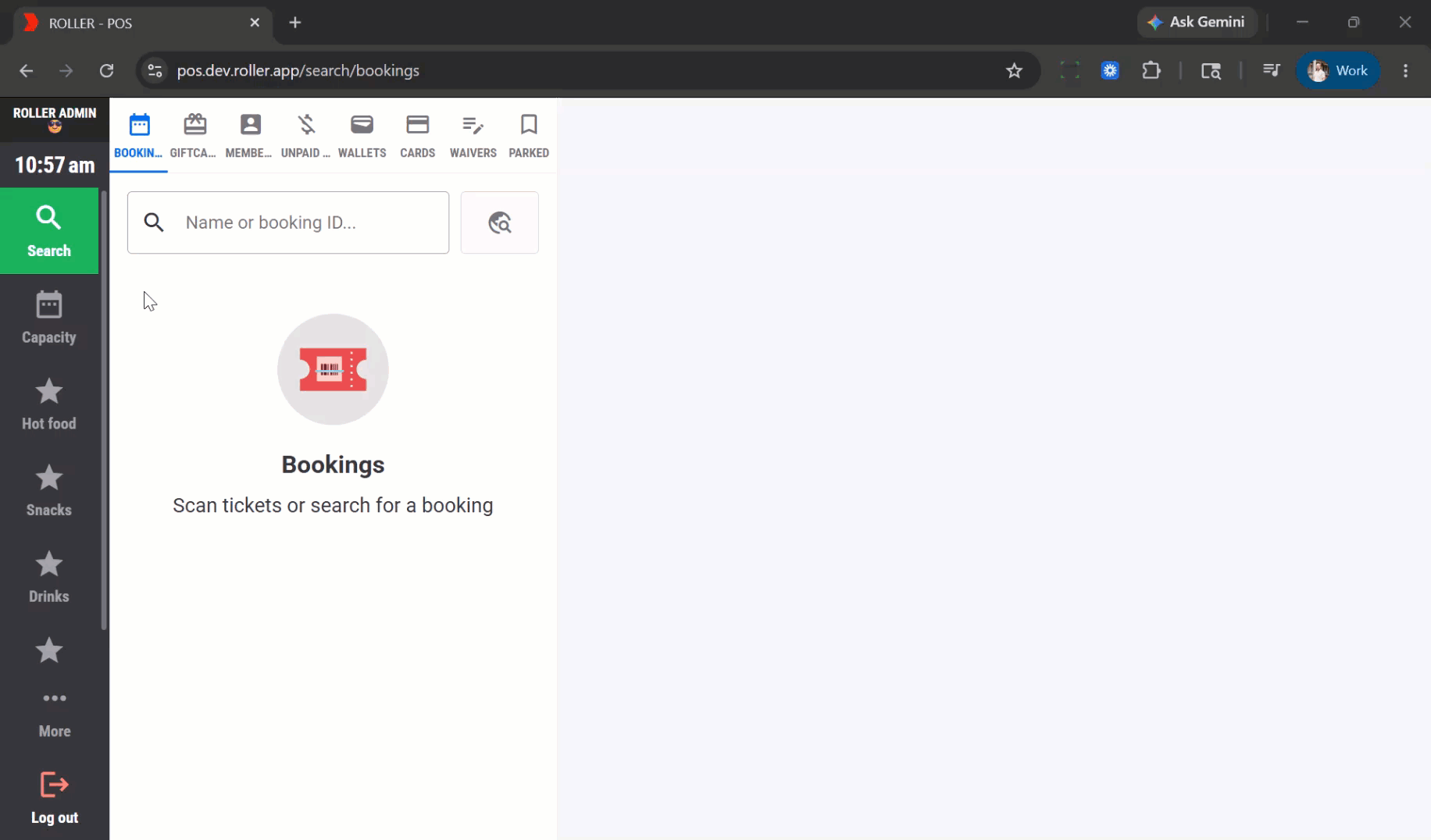1431x840 pixels.
Task: Click the ROLLER ADMIN user label
Action: tap(55, 119)
